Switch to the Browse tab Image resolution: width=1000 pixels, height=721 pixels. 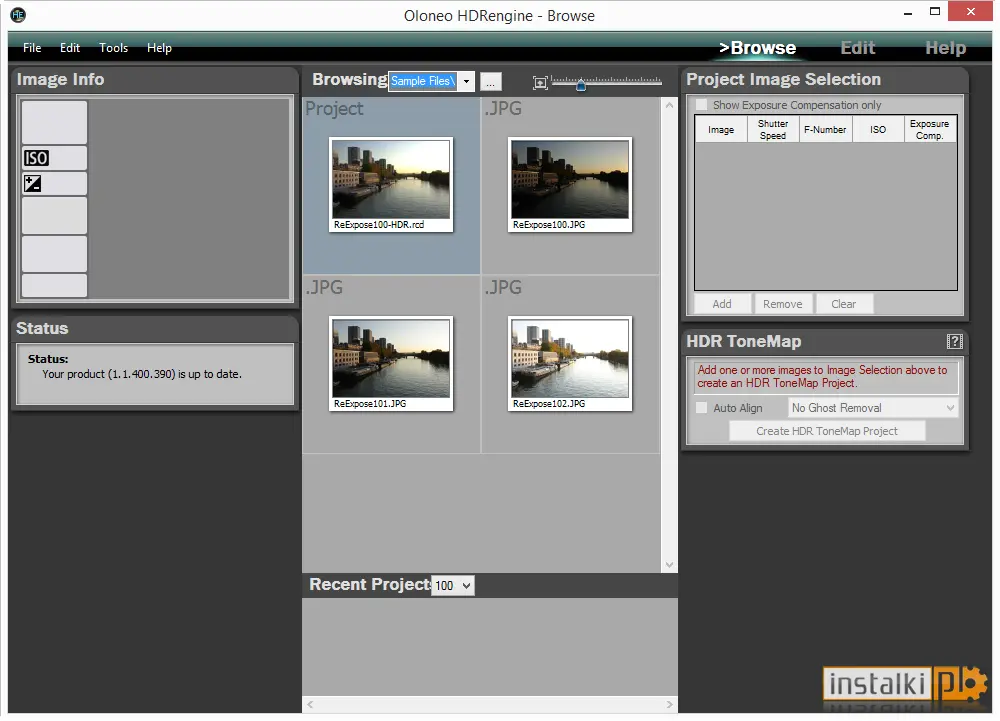click(x=757, y=48)
